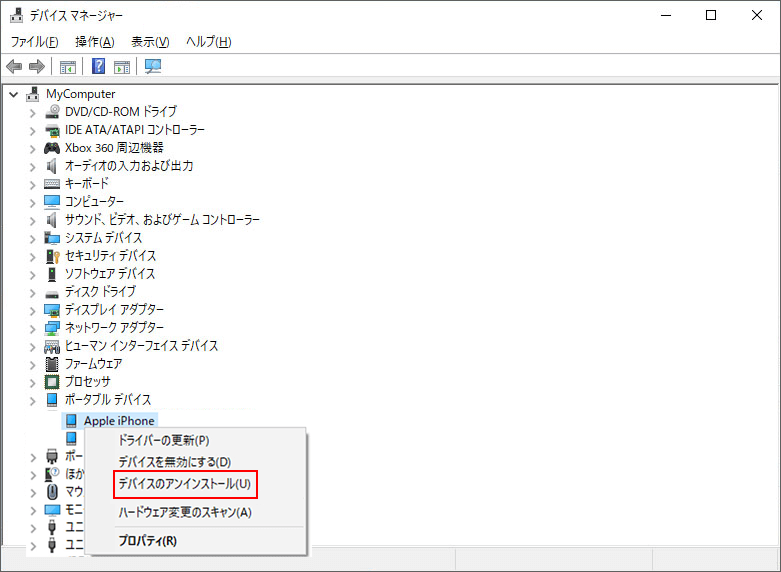Click the show/hide console tree toolbar icon

pos(68,66)
